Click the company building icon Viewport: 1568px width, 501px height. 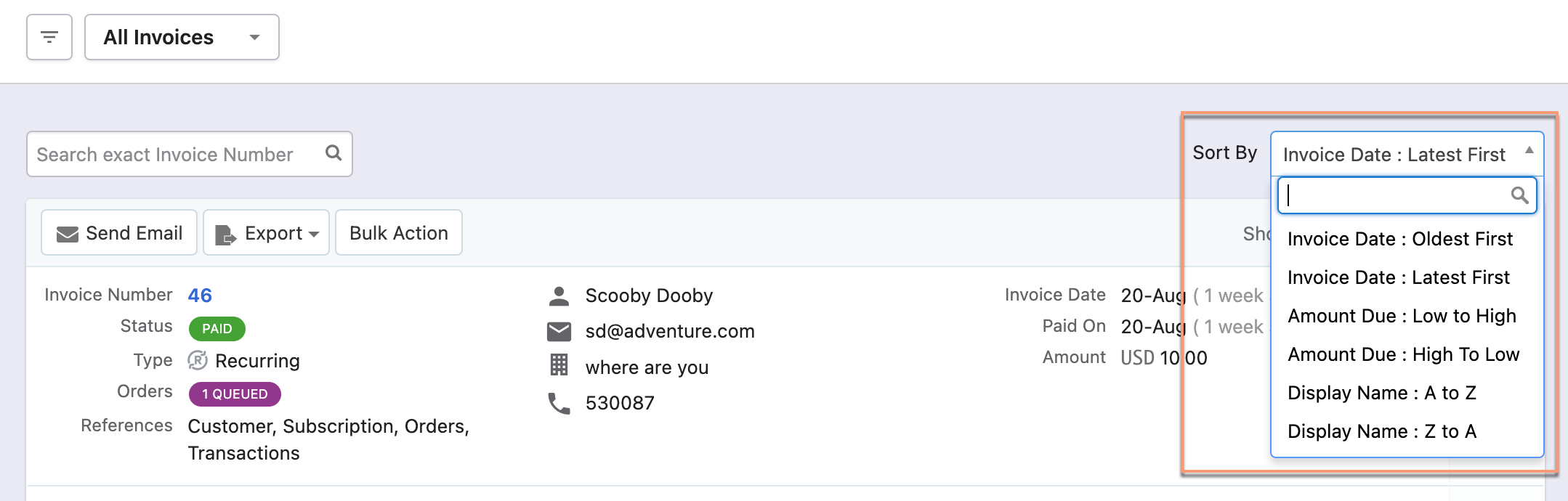[x=559, y=365]
